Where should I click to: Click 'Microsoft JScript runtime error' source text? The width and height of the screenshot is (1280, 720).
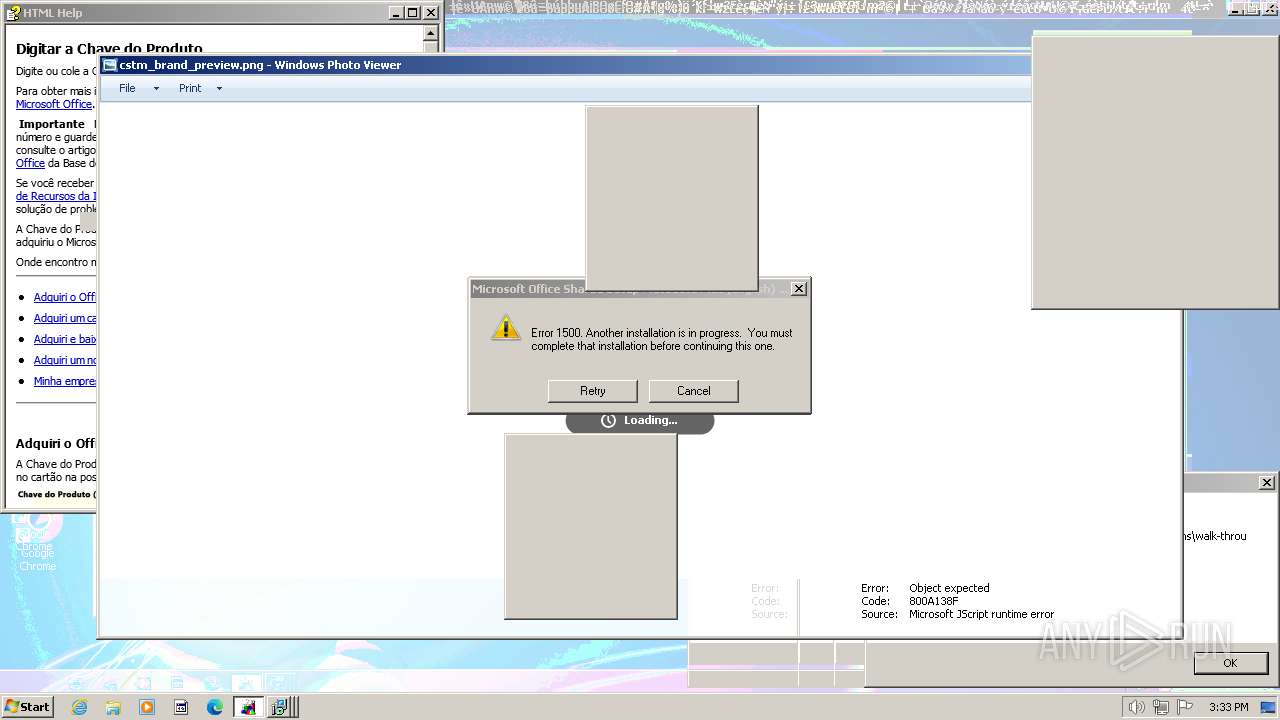981,614
